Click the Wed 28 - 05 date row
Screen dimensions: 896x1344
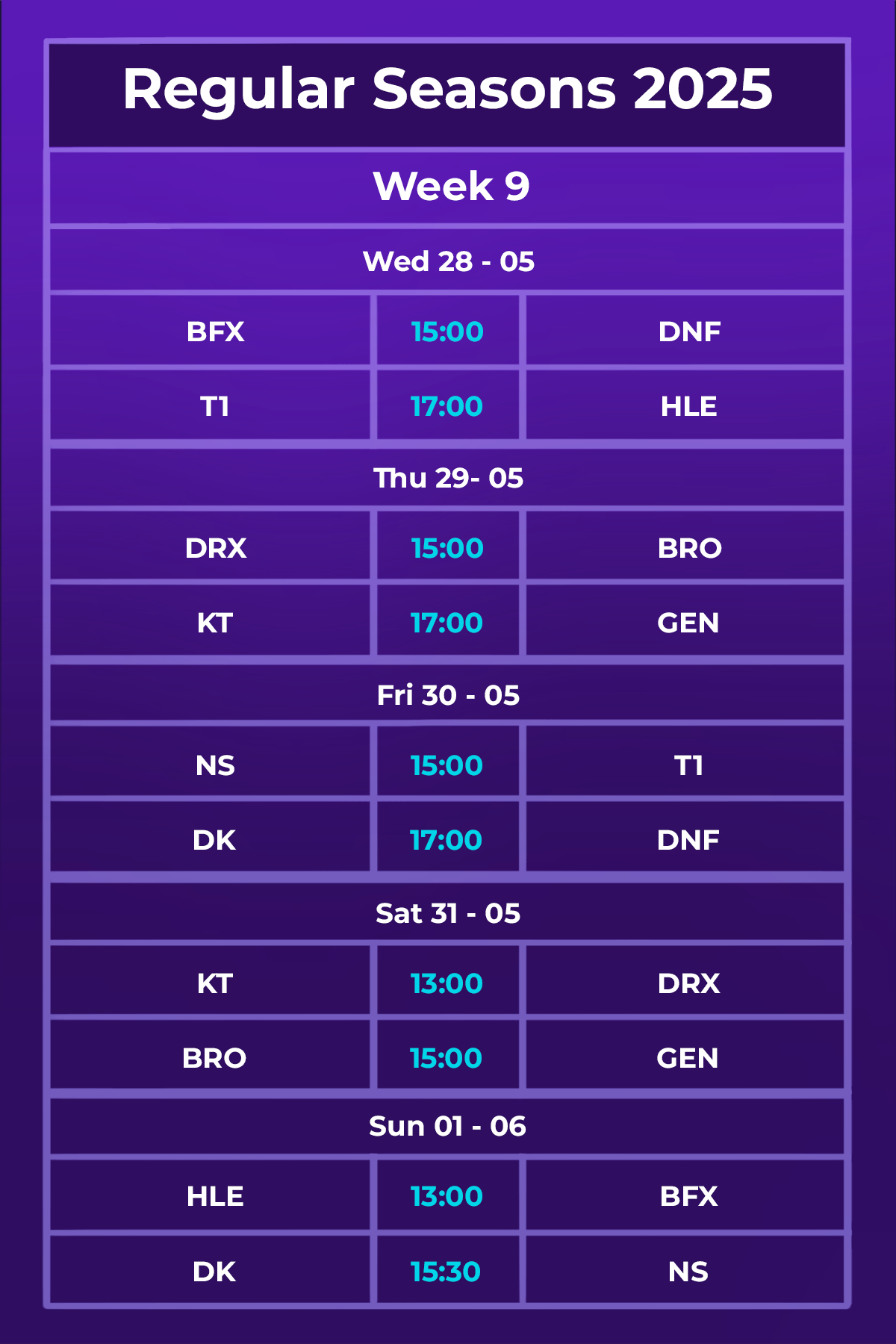click(x=448, y=261)
